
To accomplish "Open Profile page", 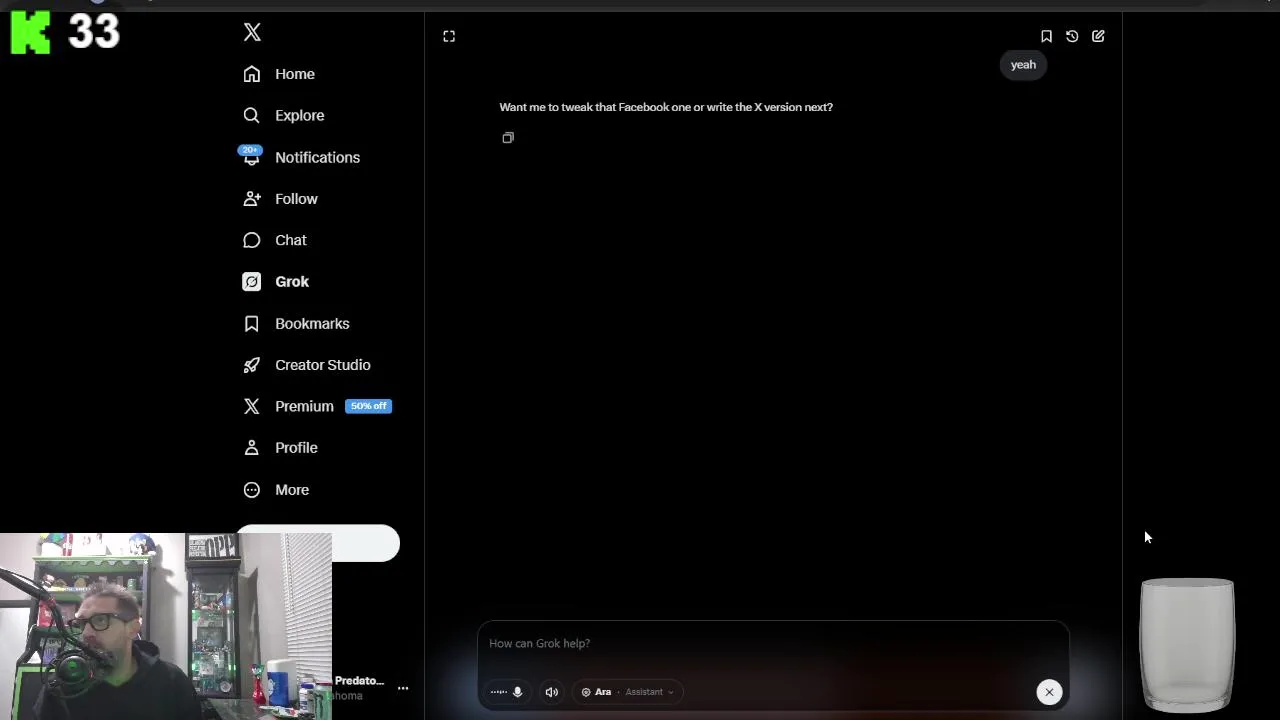I will click(x=281, y=448).
